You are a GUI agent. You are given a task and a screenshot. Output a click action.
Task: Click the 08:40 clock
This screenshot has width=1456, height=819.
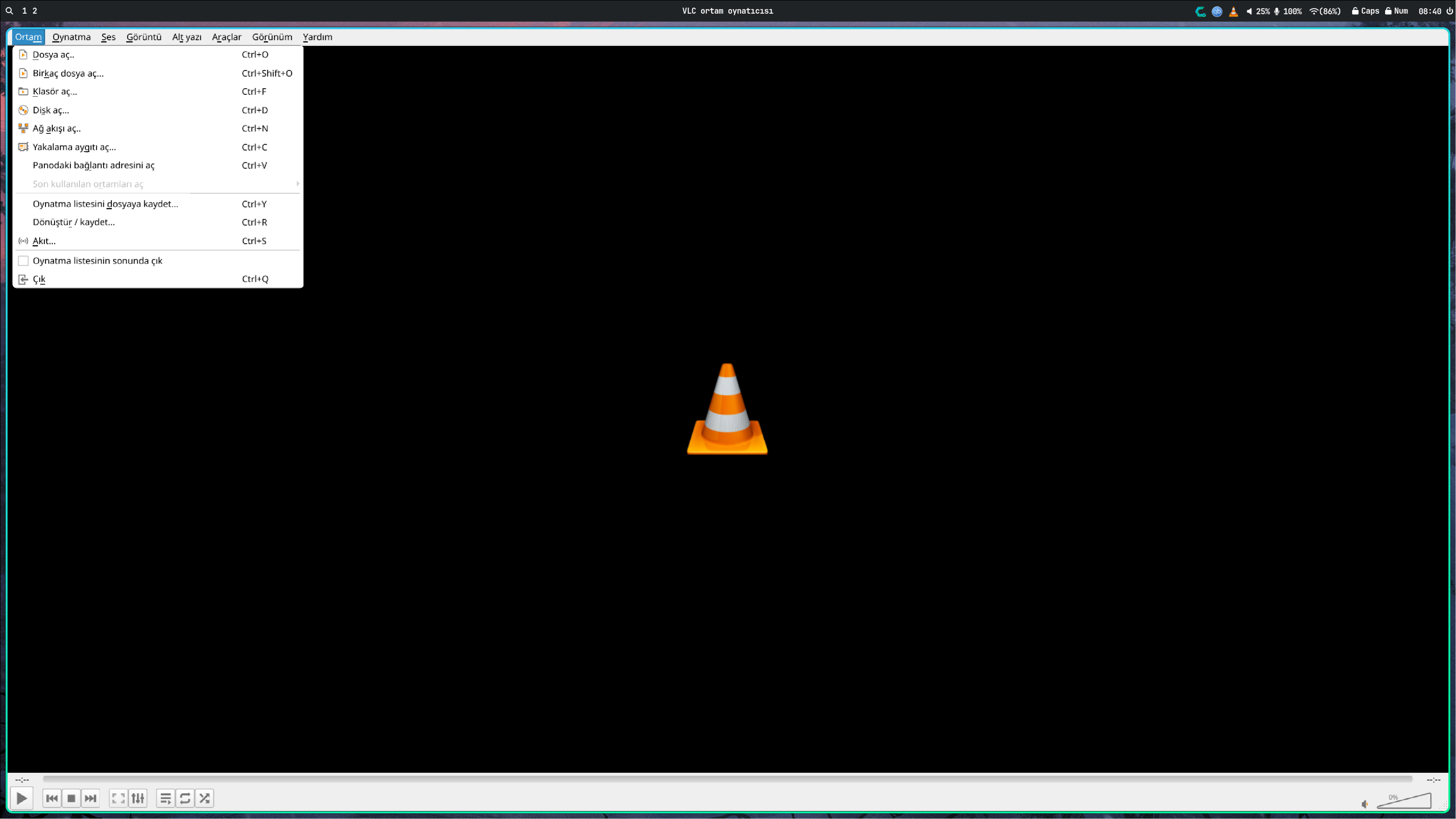point(1429,11)
